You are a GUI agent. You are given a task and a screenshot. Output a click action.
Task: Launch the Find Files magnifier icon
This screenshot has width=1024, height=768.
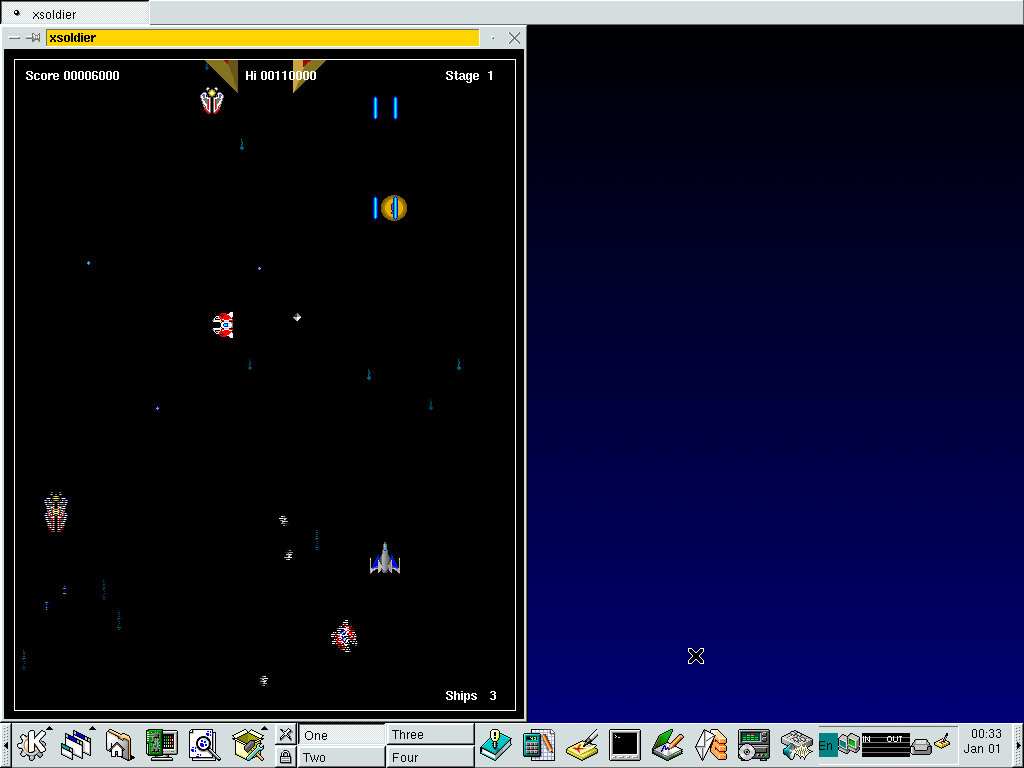click(204, 745)
